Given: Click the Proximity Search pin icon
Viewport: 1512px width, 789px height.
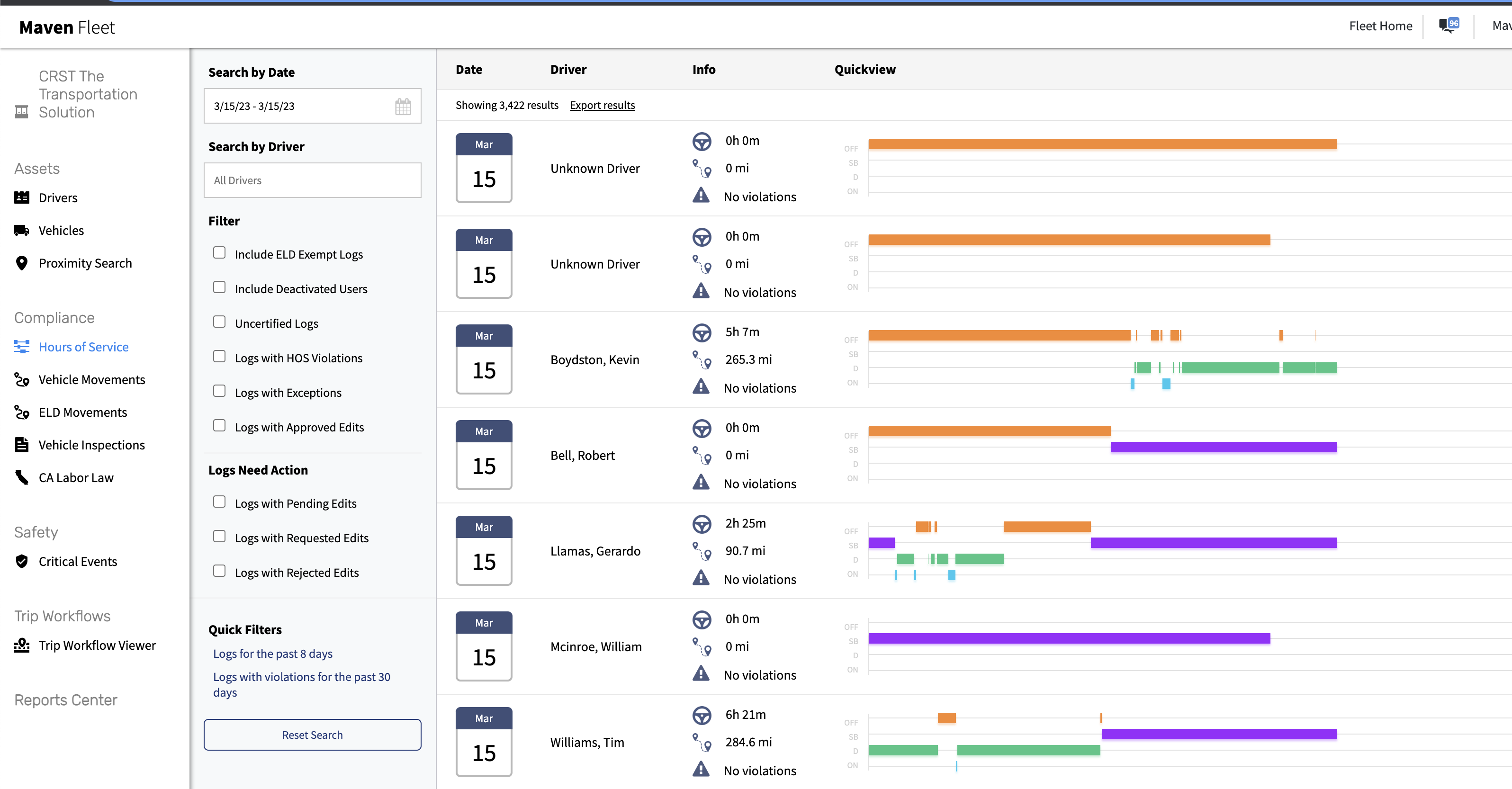Looking at the screenshot, I should pos(22,263).
